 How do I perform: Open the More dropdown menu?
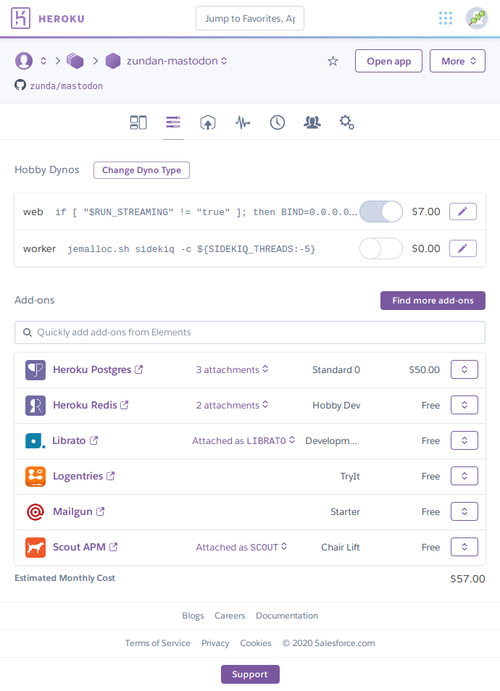point(458,61)
